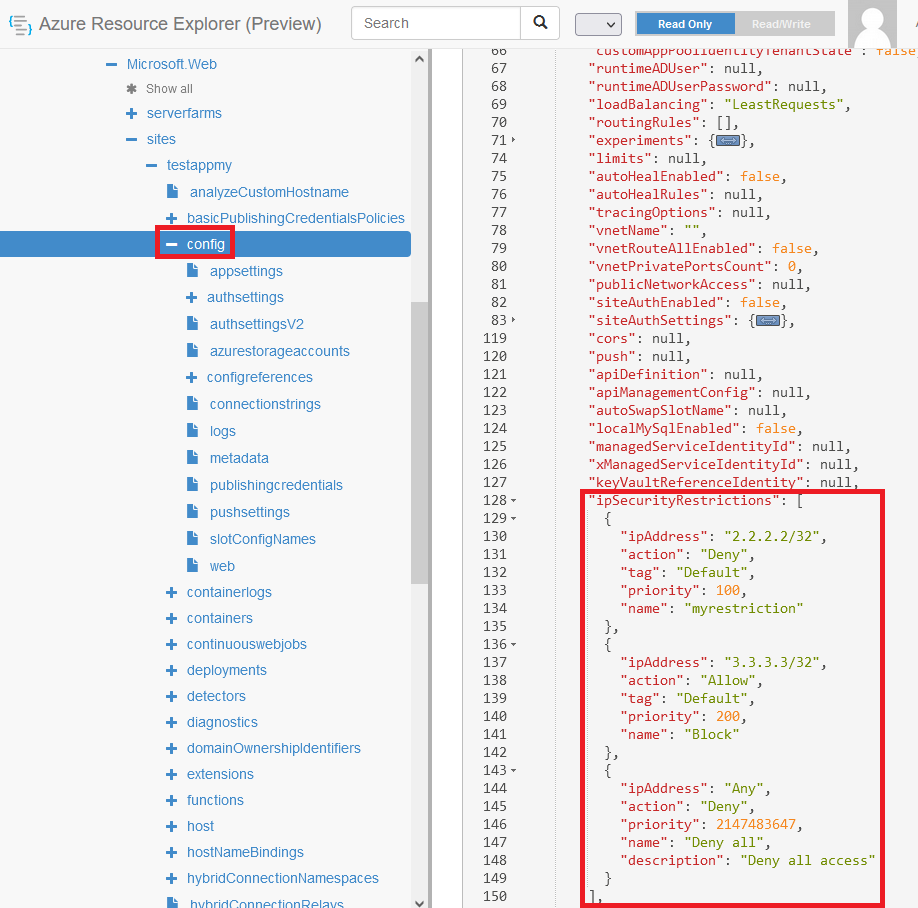This screenshot has height=908, width=918.
Task: Expand the folded siteAuthSettings object placeholder
Action: pyautogui.click(x=768, y=321)
